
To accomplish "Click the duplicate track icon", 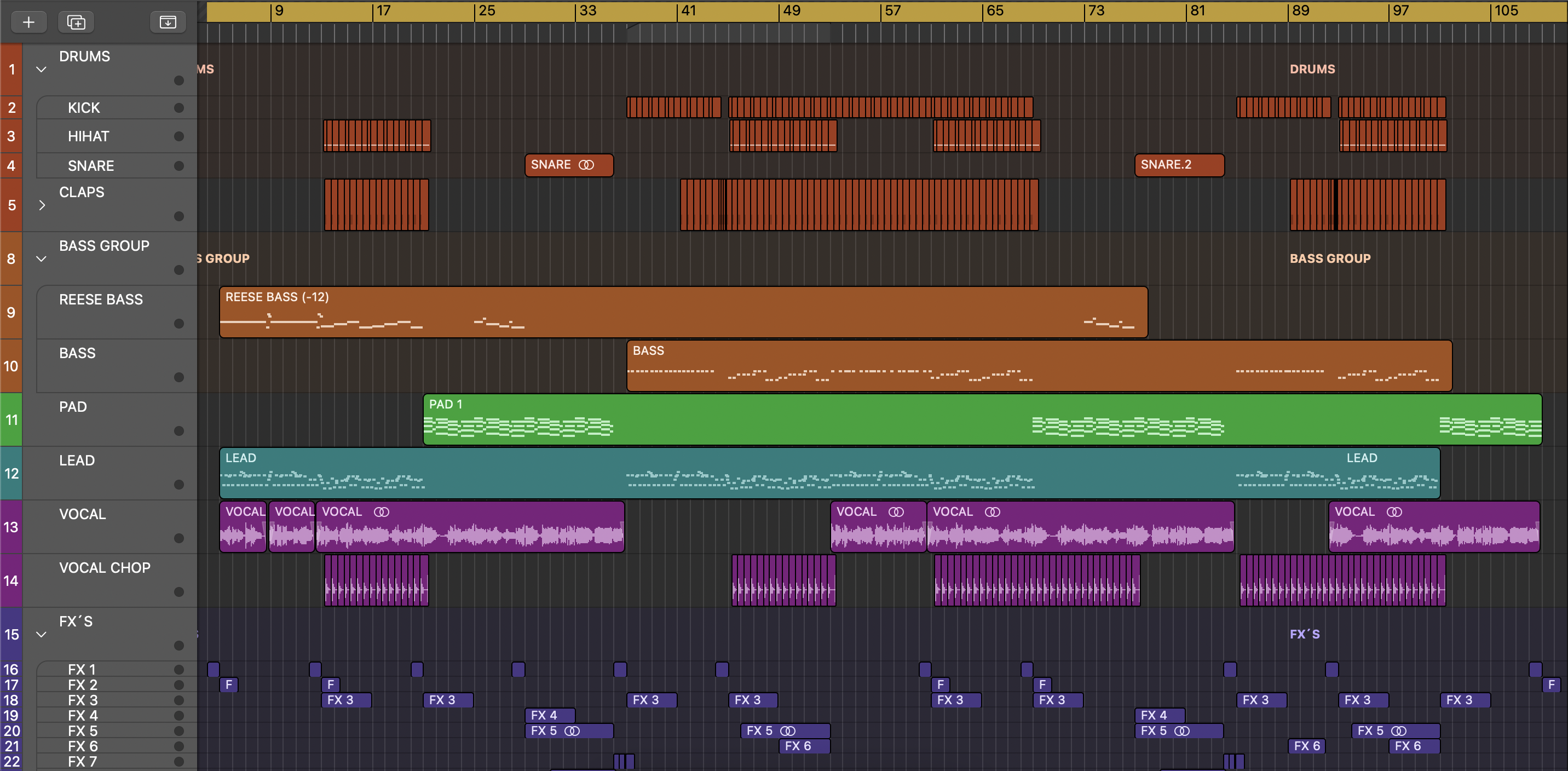I will point(76,22).
